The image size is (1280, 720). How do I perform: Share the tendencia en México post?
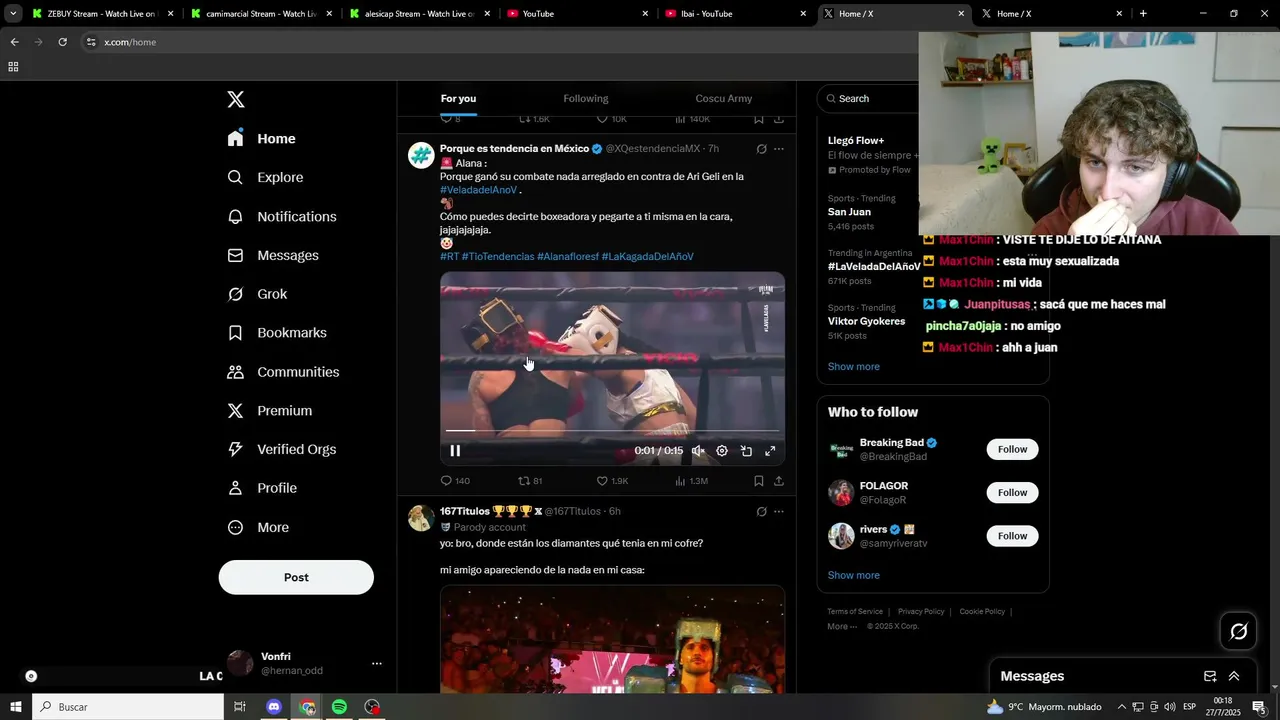pos(779,481)
